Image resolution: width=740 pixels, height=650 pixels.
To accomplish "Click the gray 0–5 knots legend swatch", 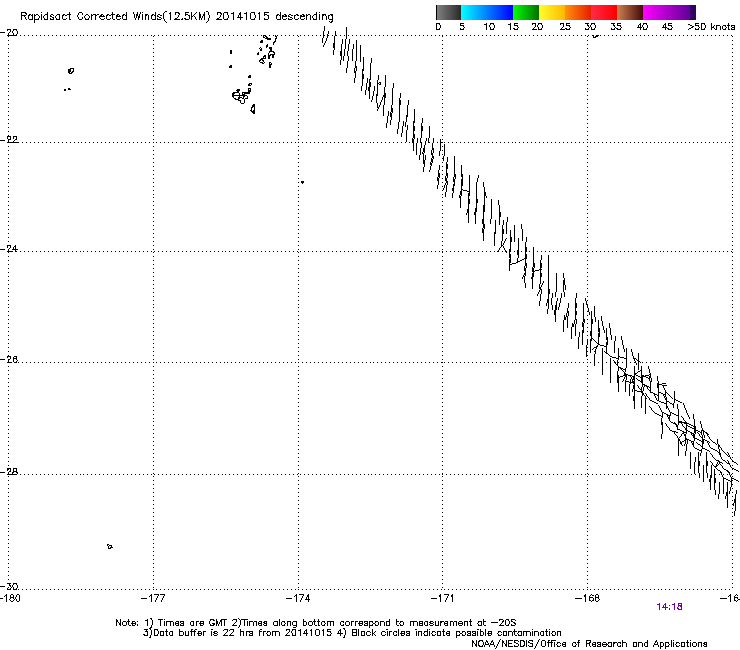I will pyautogui.click(x=448, y=12).
